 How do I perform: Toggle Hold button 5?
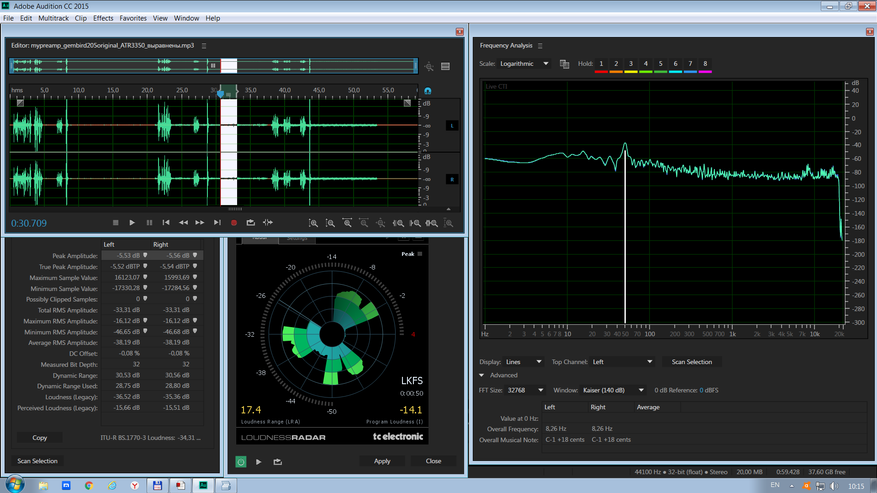pos(661,64)
